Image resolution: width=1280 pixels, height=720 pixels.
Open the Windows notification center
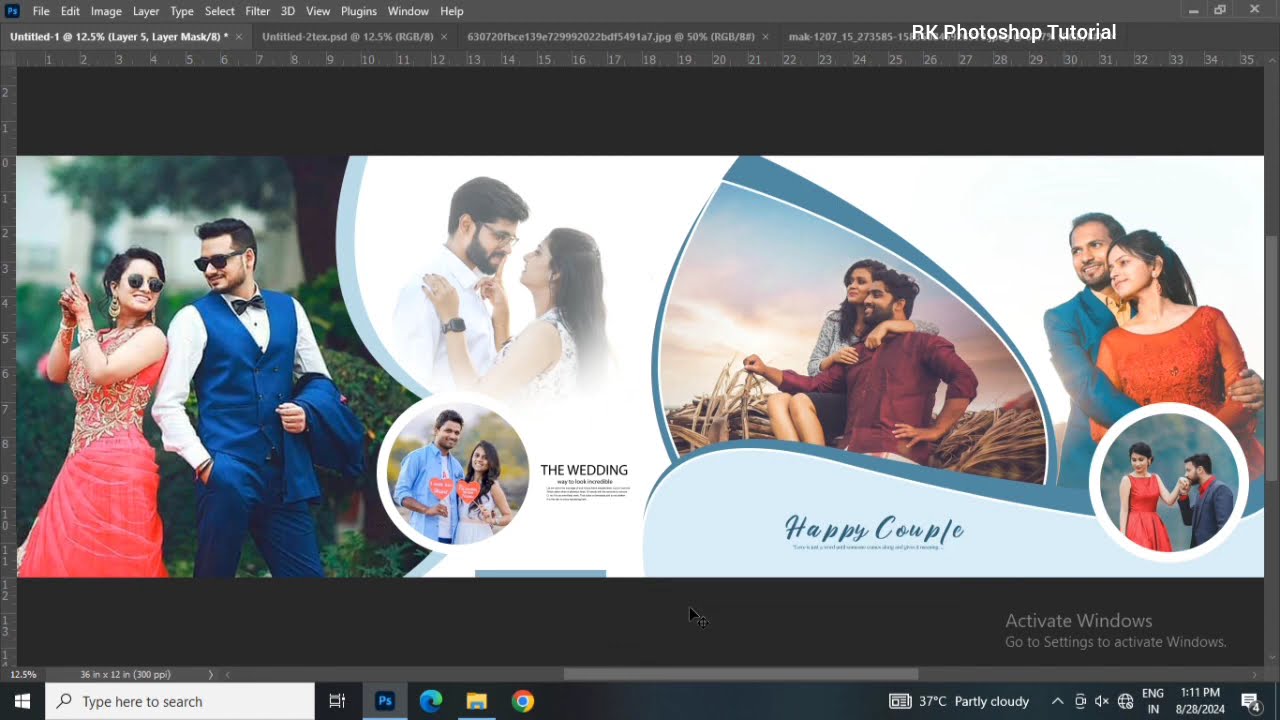click(x=1250, y=701)
